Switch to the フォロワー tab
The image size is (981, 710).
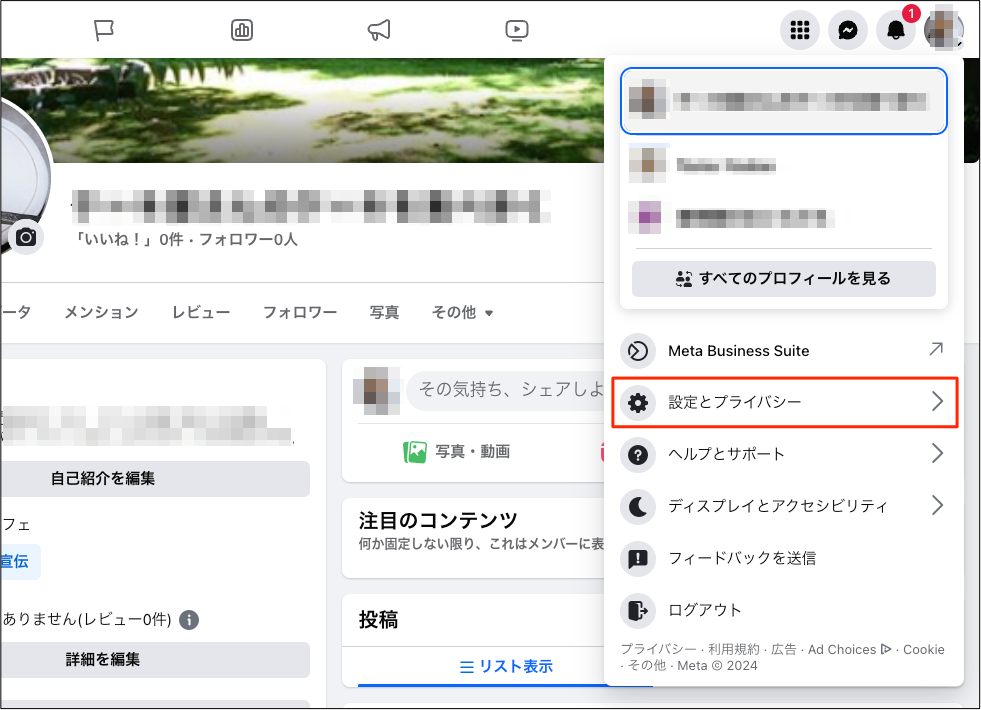click(300, 312)
